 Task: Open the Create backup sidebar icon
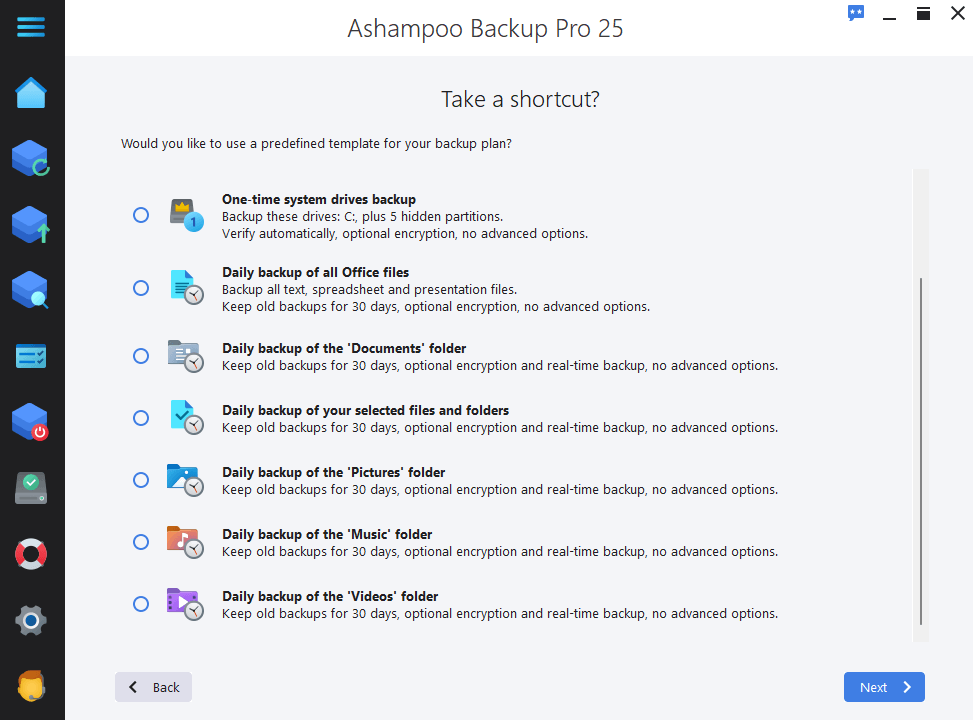click(31, 224)
